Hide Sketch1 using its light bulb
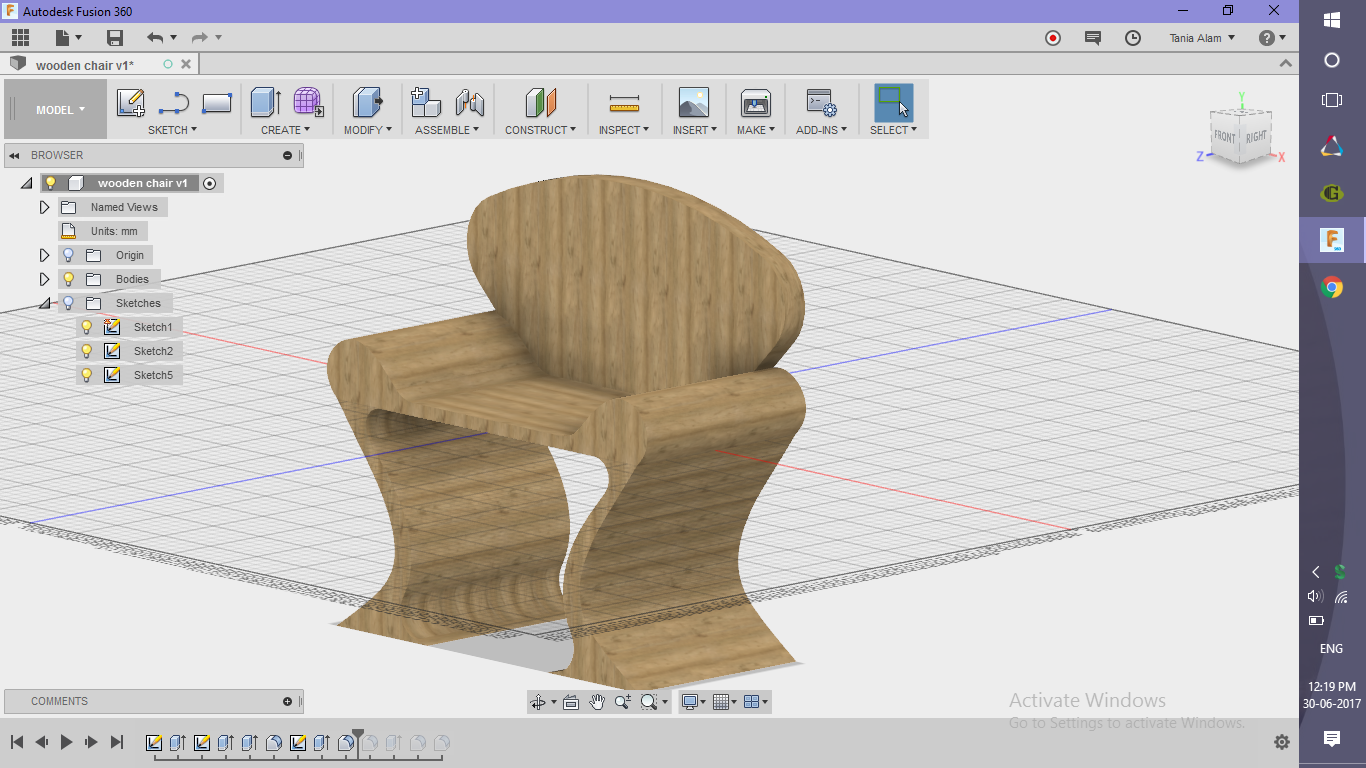The image size is (1366, 768). [x=87, y=327]
